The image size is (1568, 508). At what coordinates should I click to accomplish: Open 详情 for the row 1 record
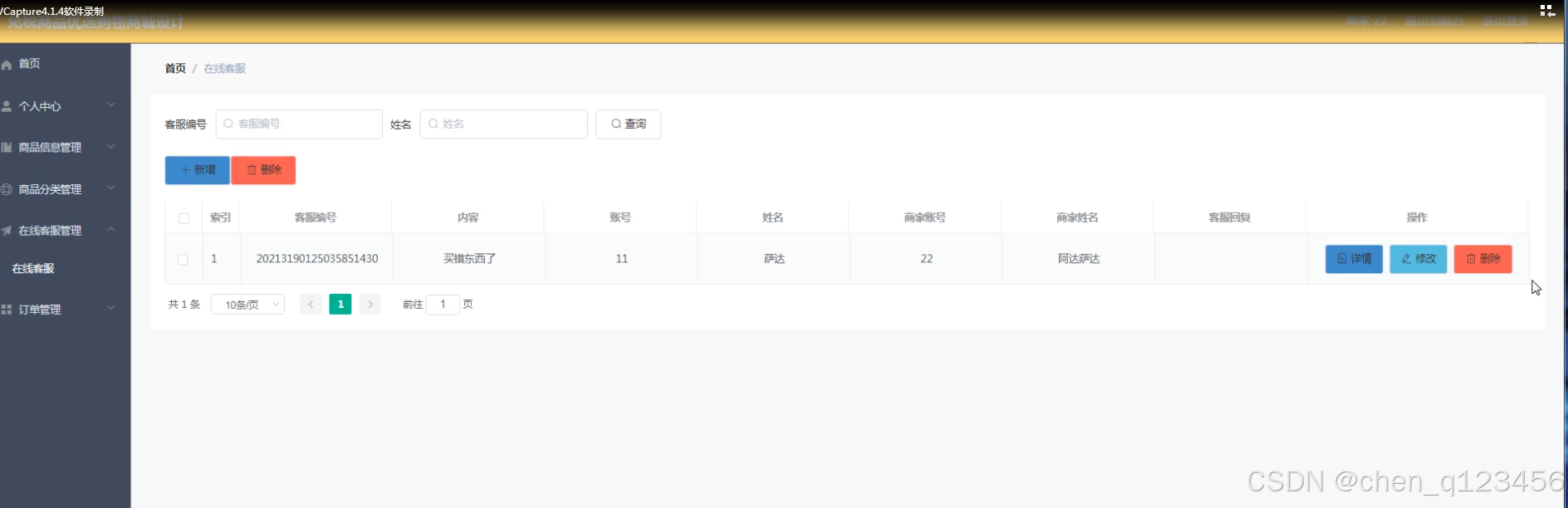pos(1354,259)
